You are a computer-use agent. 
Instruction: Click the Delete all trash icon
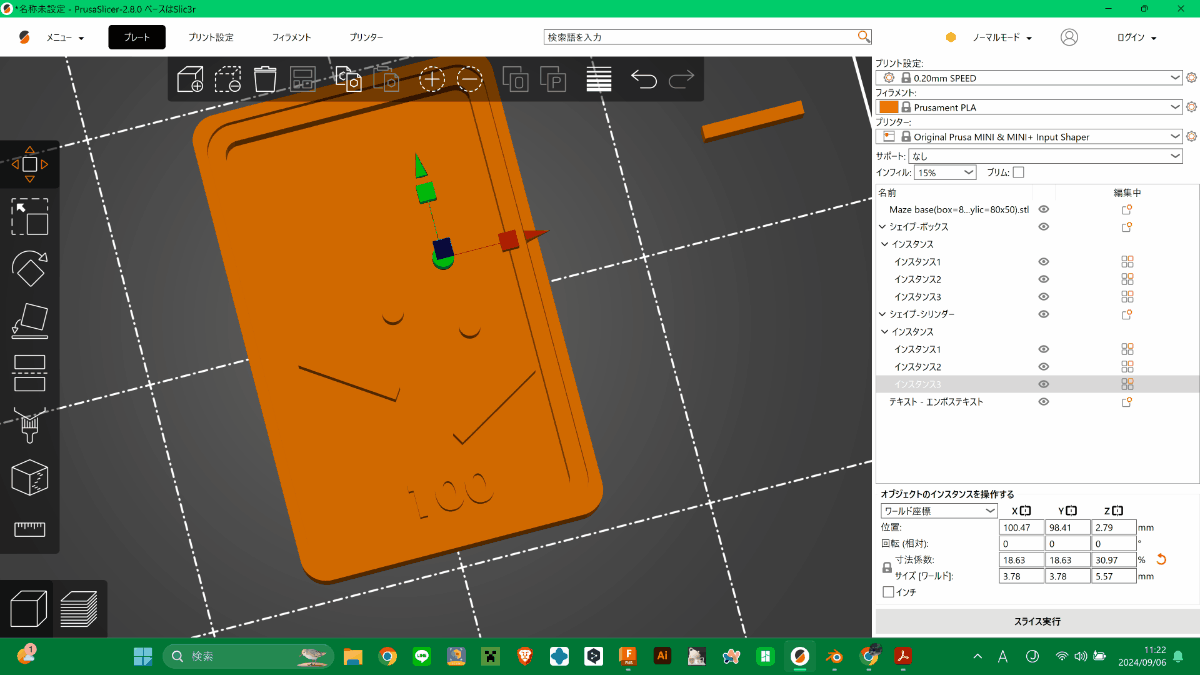265,79
